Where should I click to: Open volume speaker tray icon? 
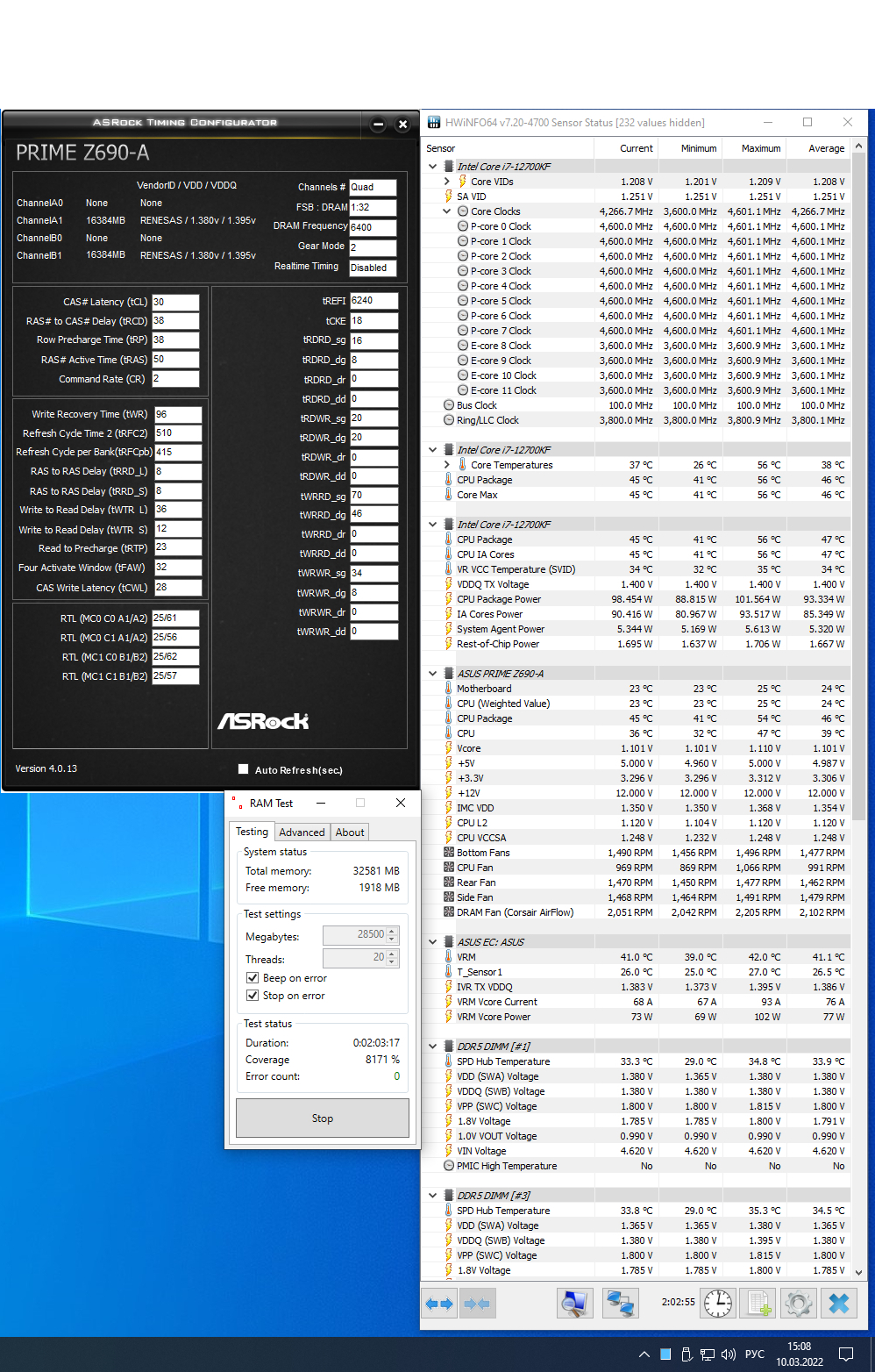(729, 1354)
